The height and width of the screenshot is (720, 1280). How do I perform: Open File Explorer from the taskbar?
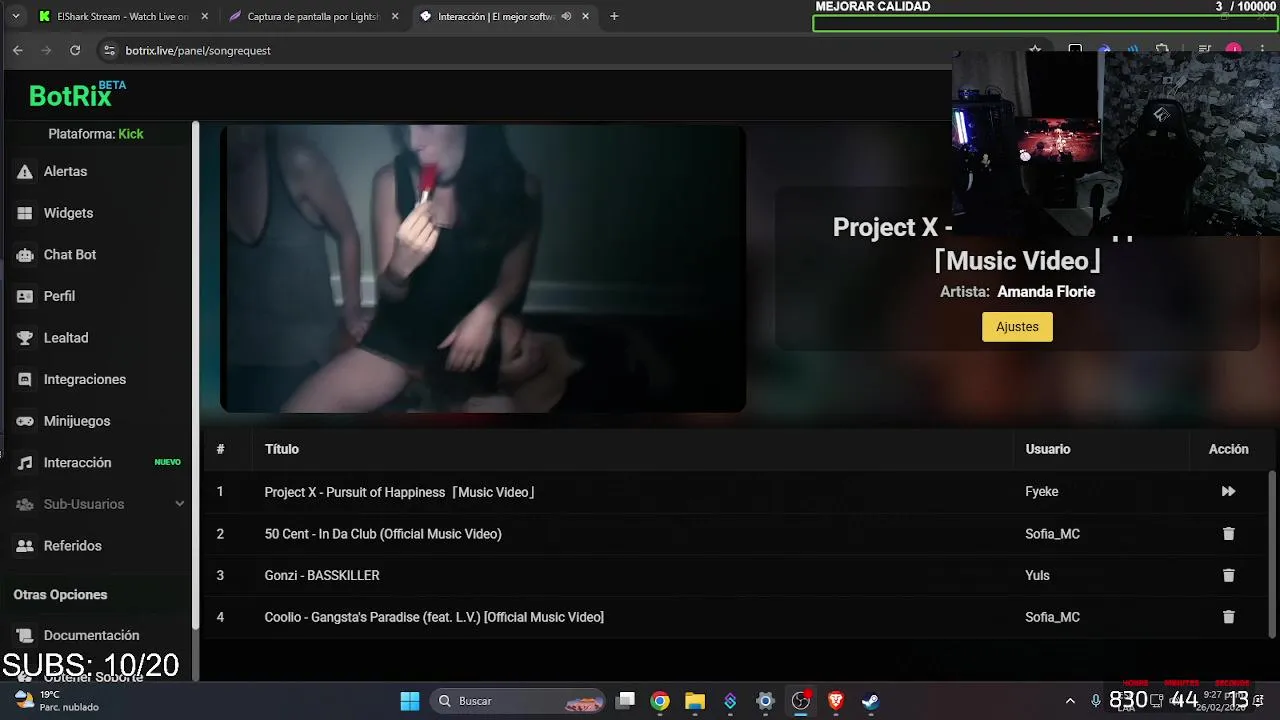tap(695, 701)
